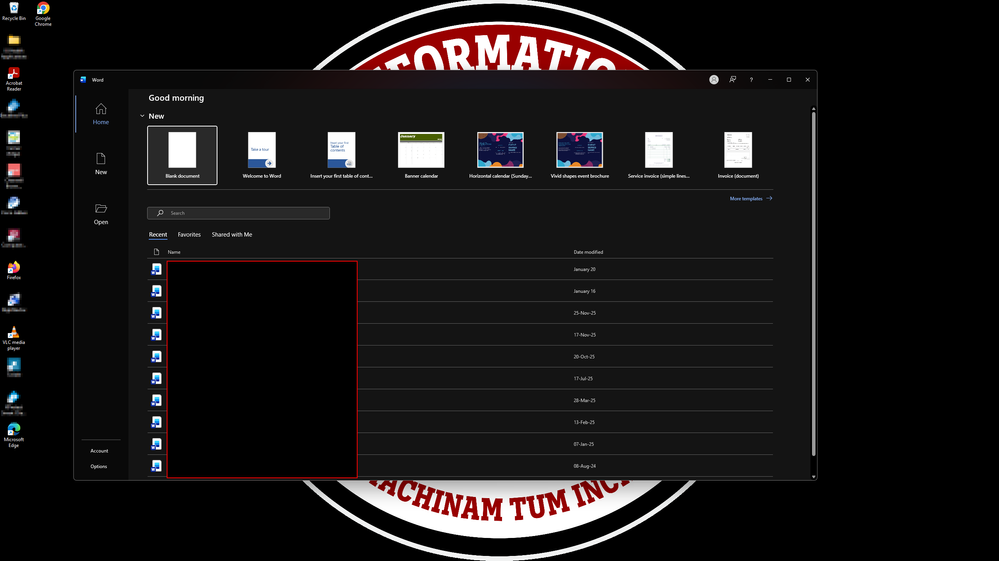
Task: Open the account profile avatar in title bar
Action: click(714, 80)
